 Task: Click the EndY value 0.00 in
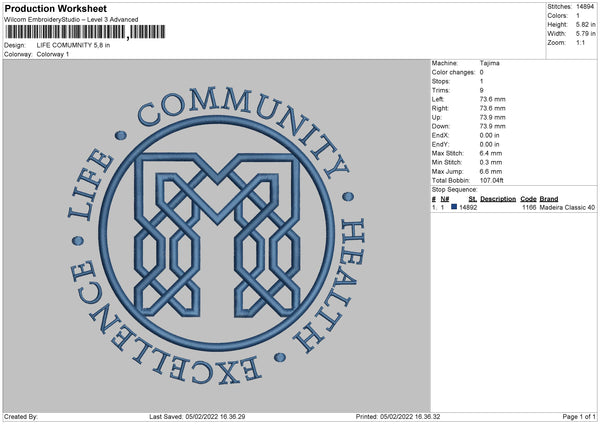pyautogui.click(x=489, y=144)
